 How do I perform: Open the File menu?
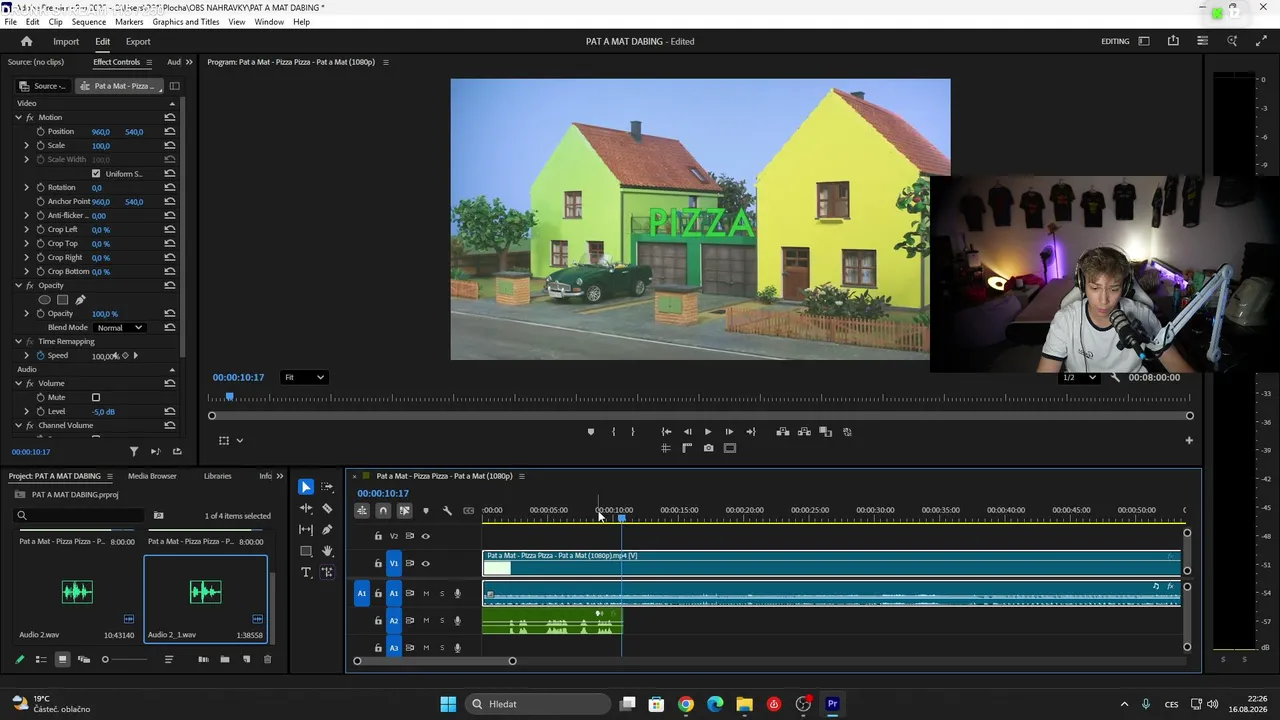click(x=10, y=22)
